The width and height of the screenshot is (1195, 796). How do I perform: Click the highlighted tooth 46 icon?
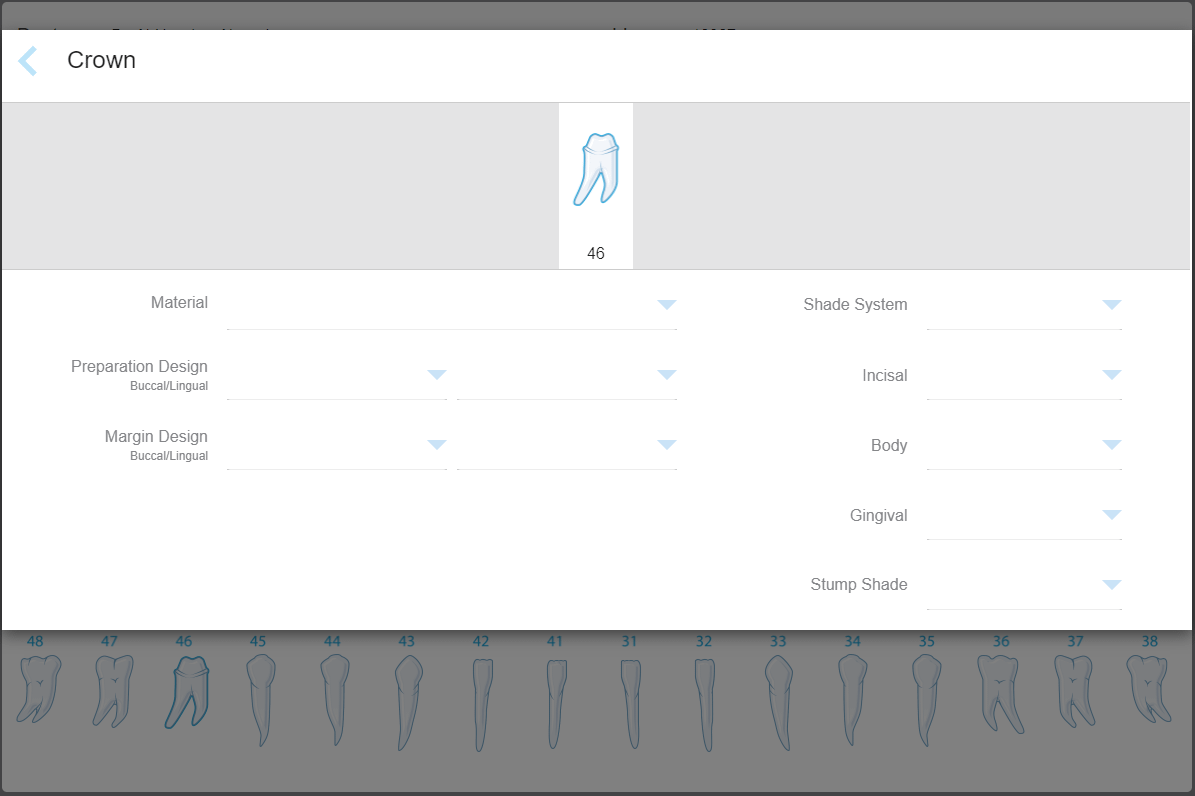point(186,690)
